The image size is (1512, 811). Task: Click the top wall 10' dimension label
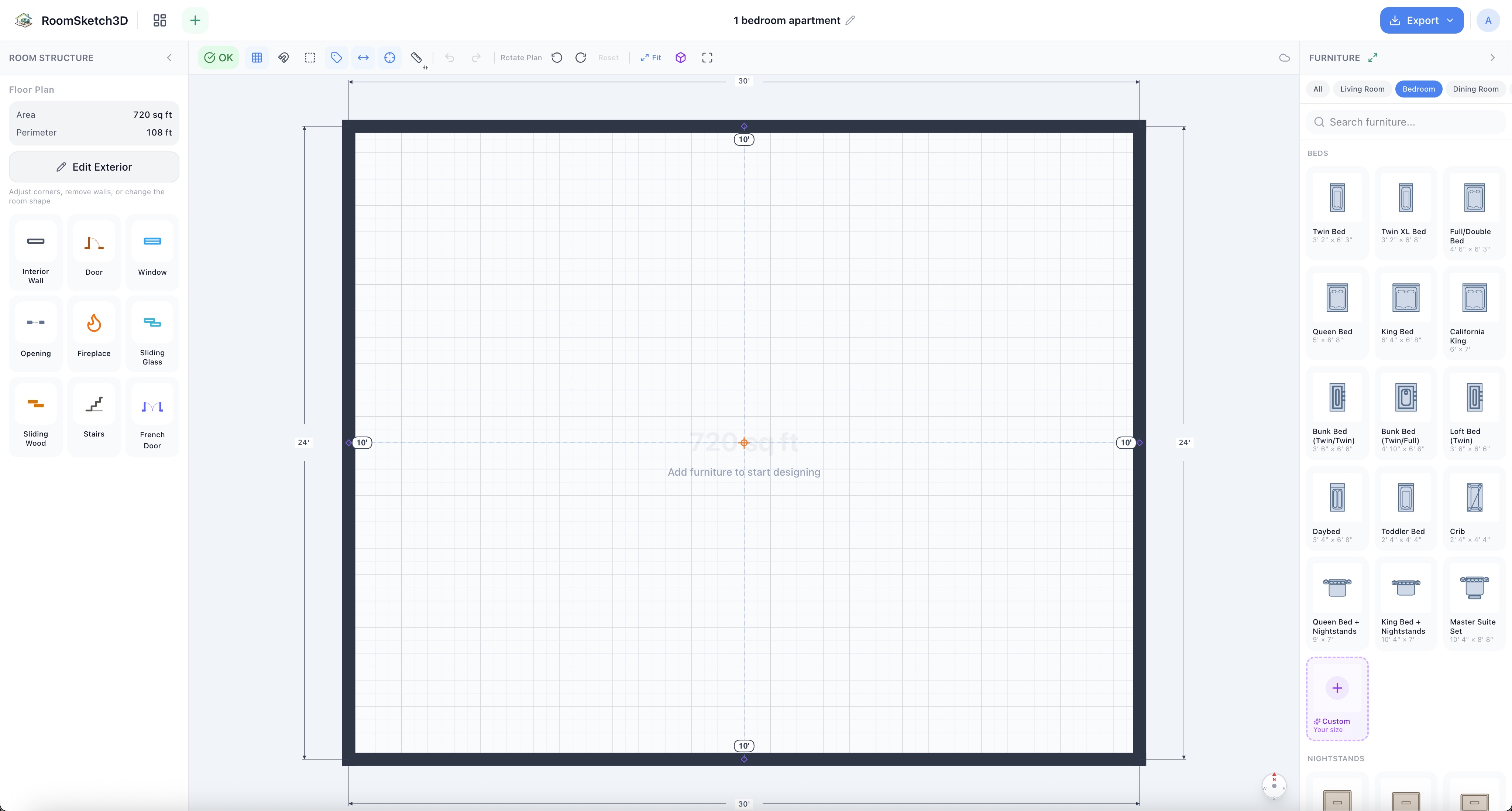tap(744, 139)
